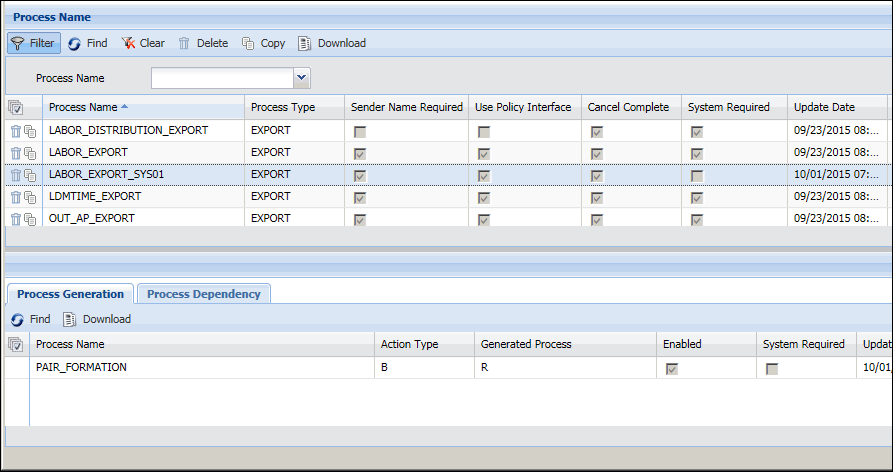The width and height of the screenshot is (893, 472).
Task: Select the Process Generation tab
Action: [x=70, y=294]
